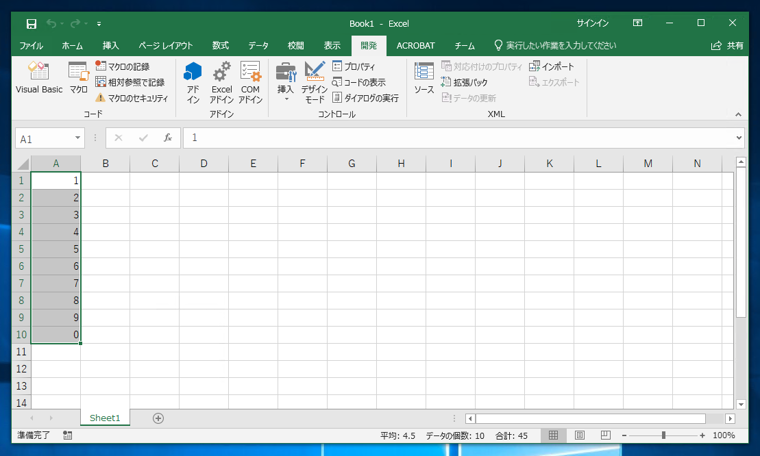The image size is (760, 456).
Task: Open 拡張パック expansion packs
Action: click(x=464, y=82)
